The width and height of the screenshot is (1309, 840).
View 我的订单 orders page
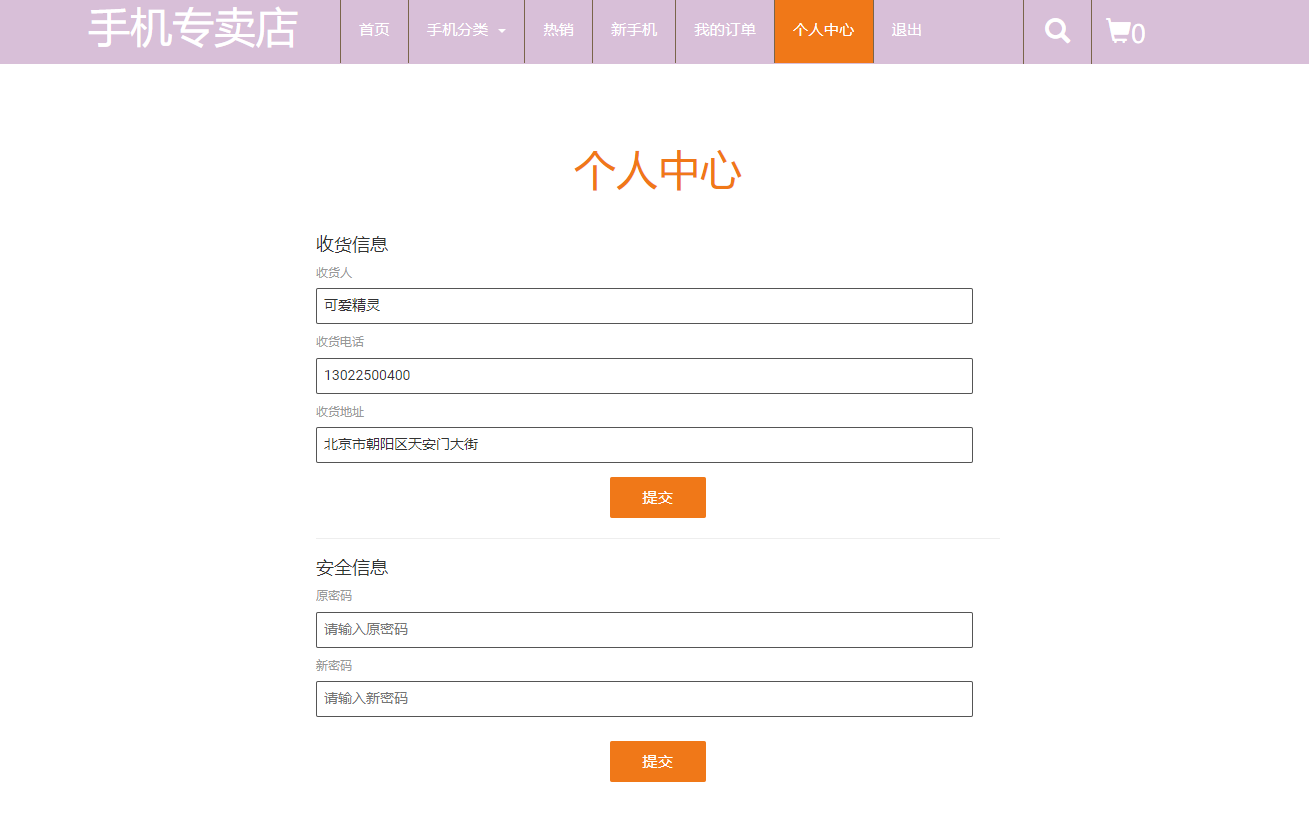(724, 31)
